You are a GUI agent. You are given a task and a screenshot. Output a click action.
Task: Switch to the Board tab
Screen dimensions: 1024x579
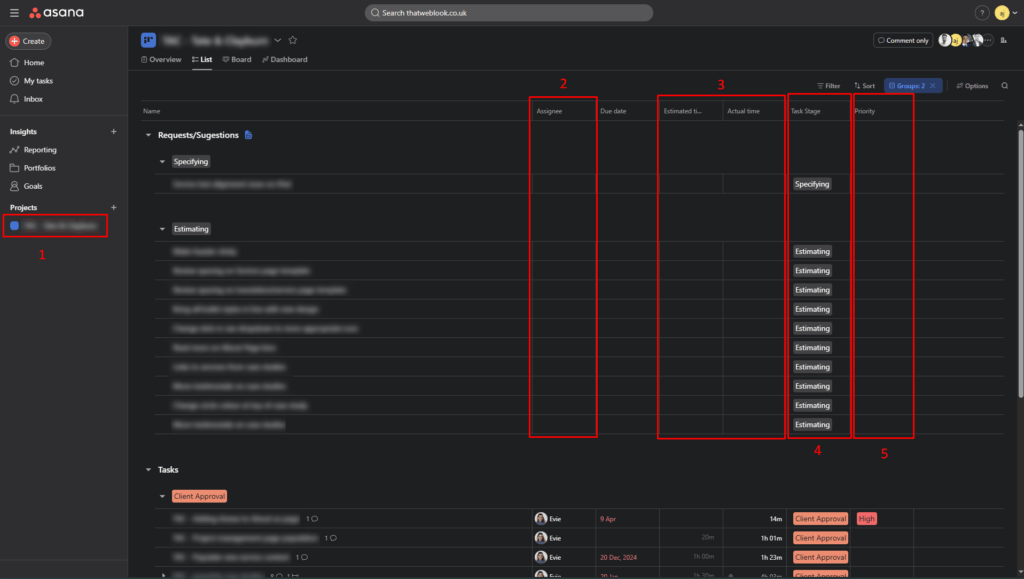(237, 60)
